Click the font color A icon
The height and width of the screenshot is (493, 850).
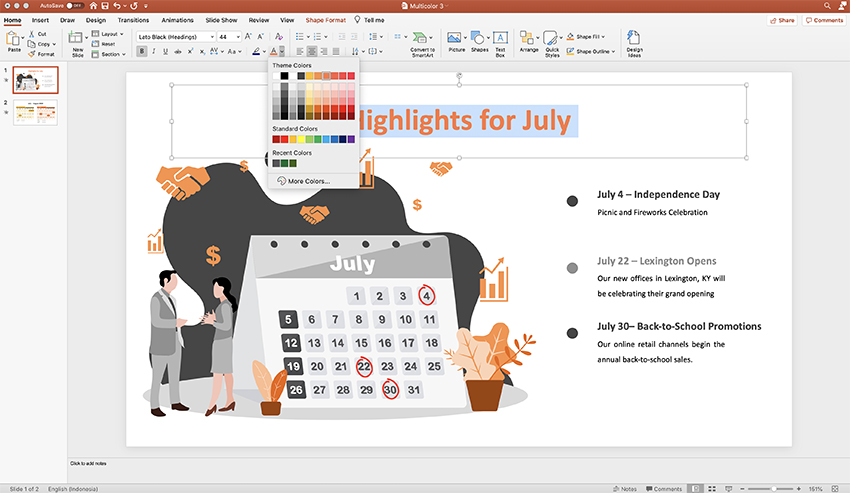click(x=274, y=51)
